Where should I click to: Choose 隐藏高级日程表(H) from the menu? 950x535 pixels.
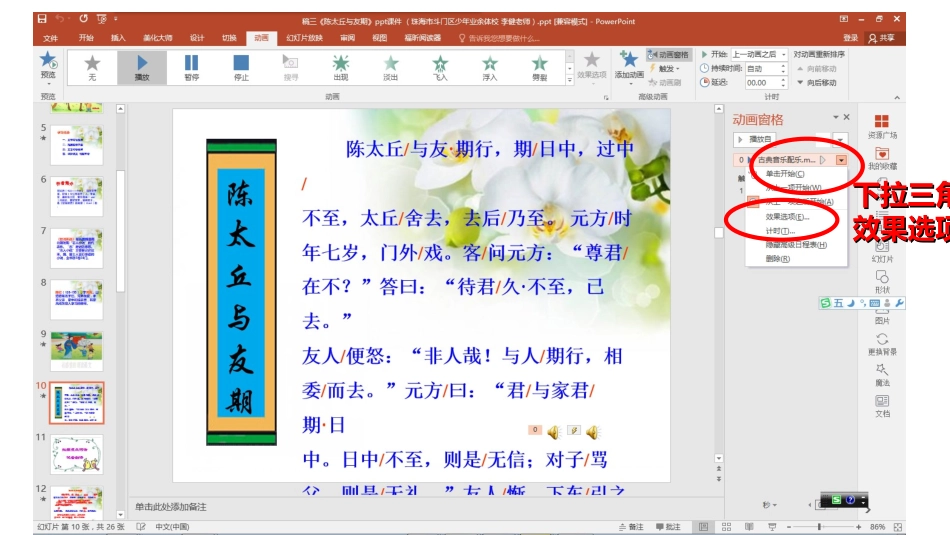click(x=796, y=245)
